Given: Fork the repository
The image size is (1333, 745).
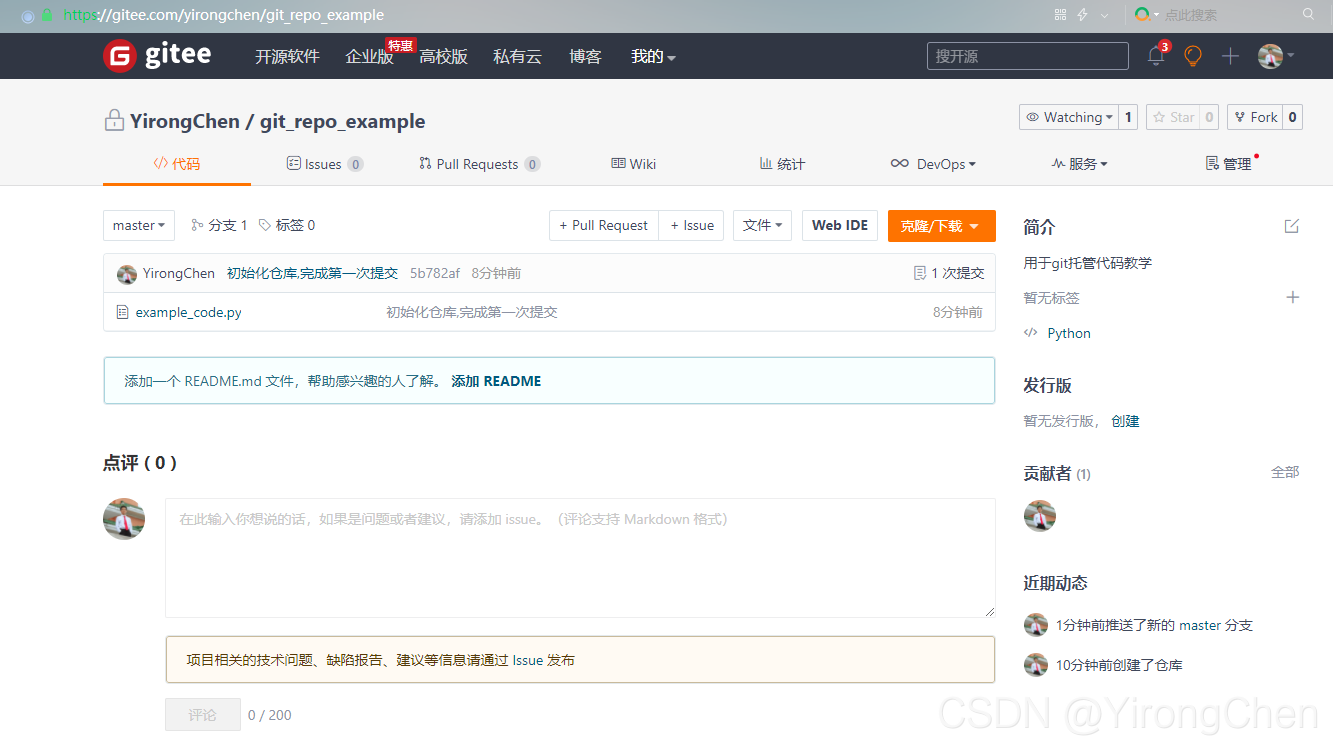Looking at the screenshot, I should coord(1255,117).
